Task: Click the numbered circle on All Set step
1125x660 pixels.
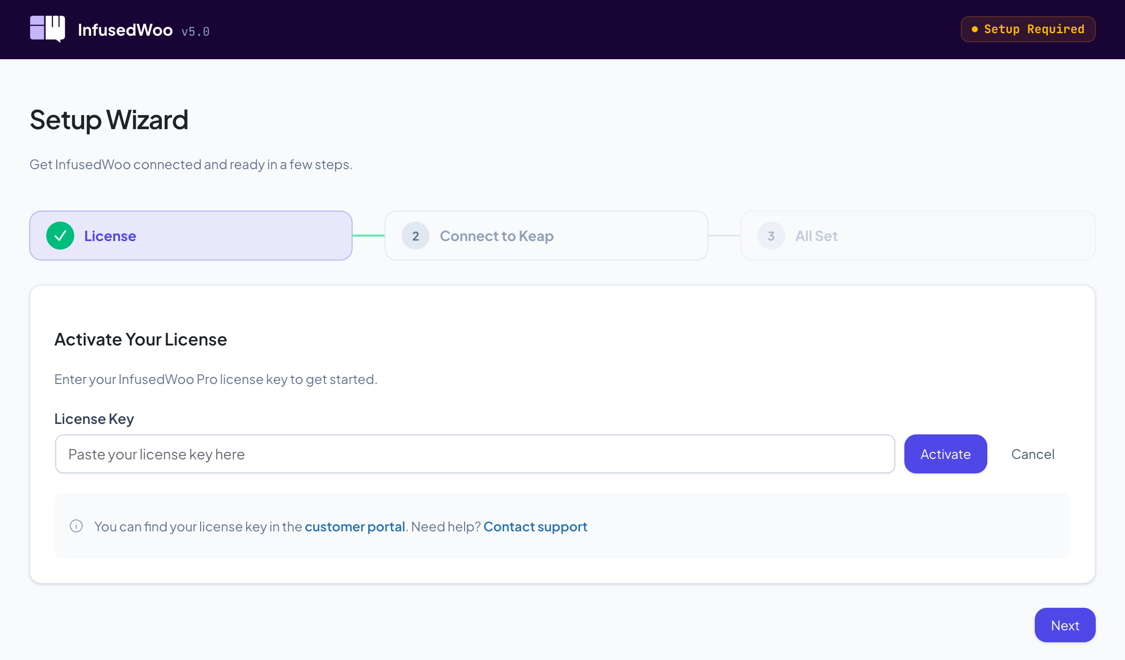Action: click(x=770, y=235)
